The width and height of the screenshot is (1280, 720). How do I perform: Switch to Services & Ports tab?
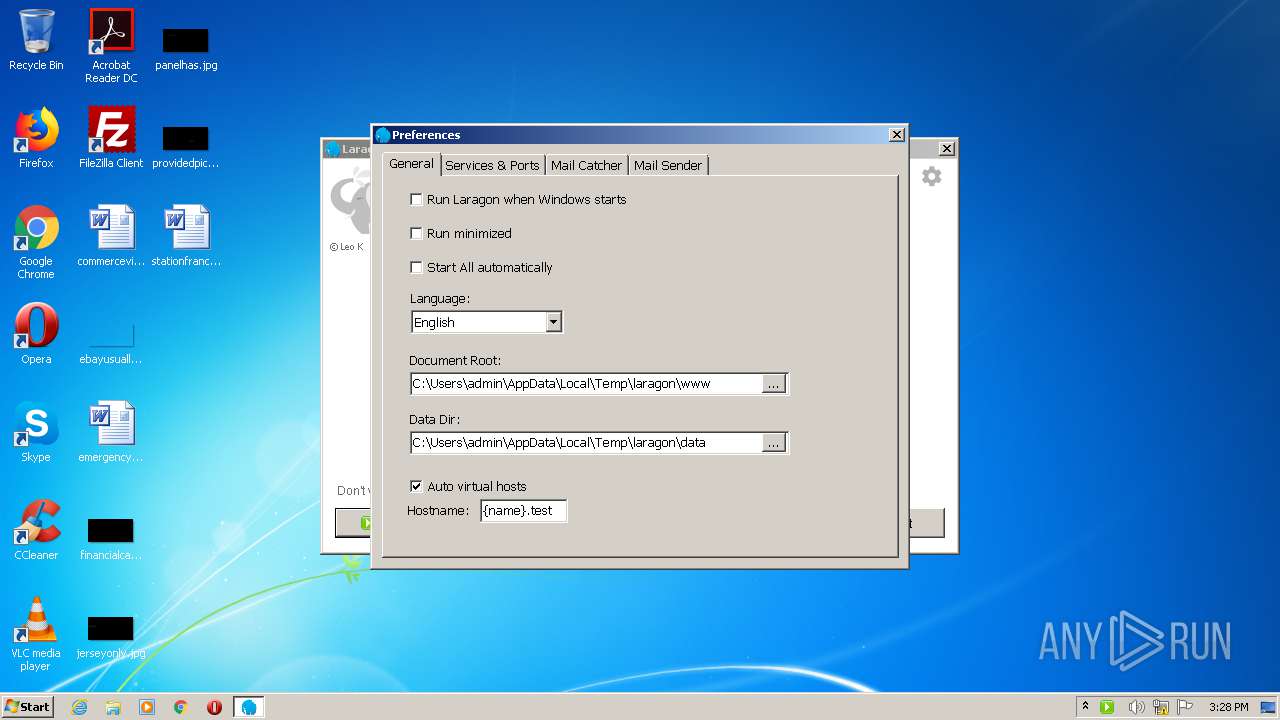(x=492, y=165)
